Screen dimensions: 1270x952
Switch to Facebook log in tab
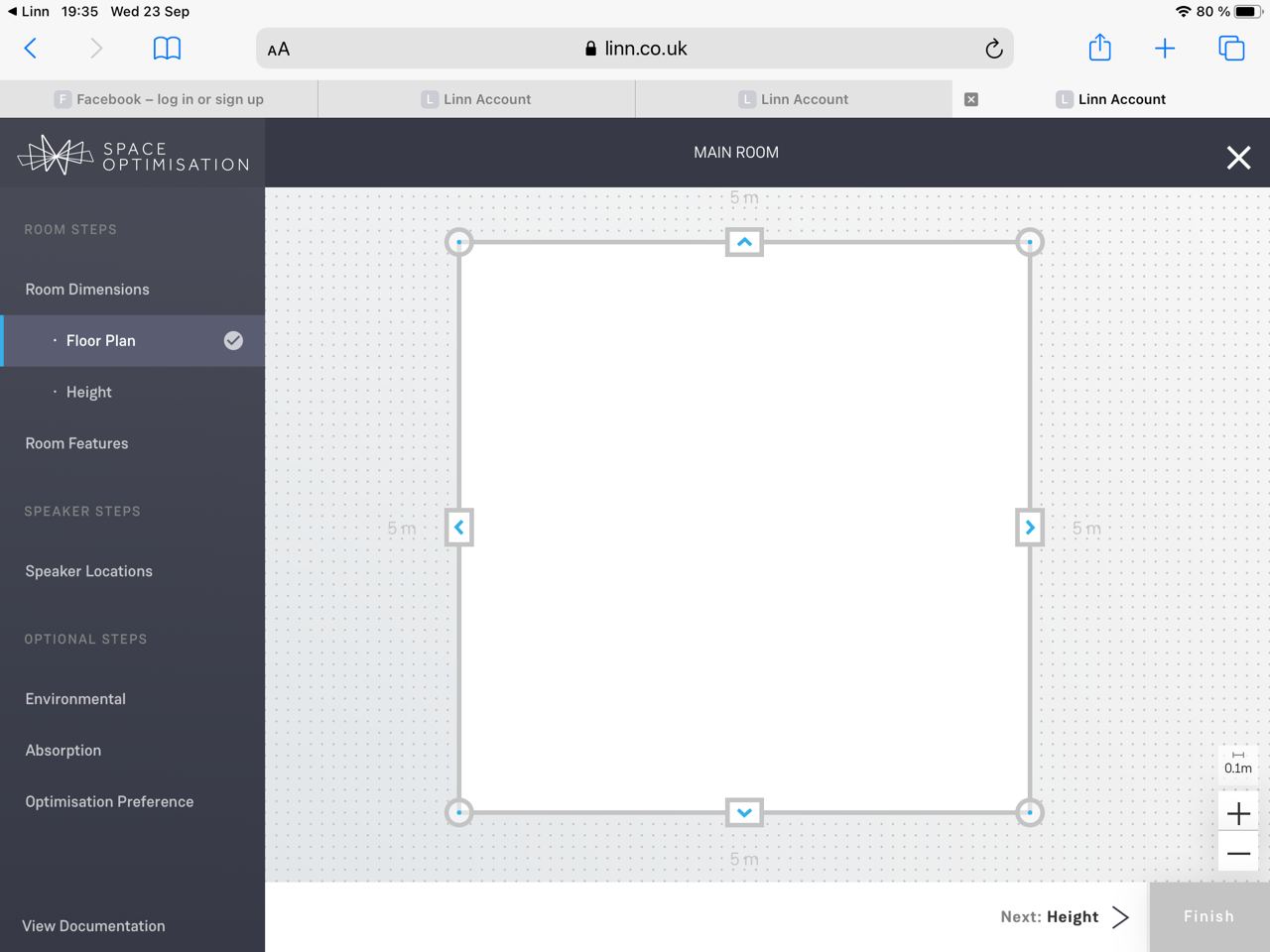coord(159,99)
